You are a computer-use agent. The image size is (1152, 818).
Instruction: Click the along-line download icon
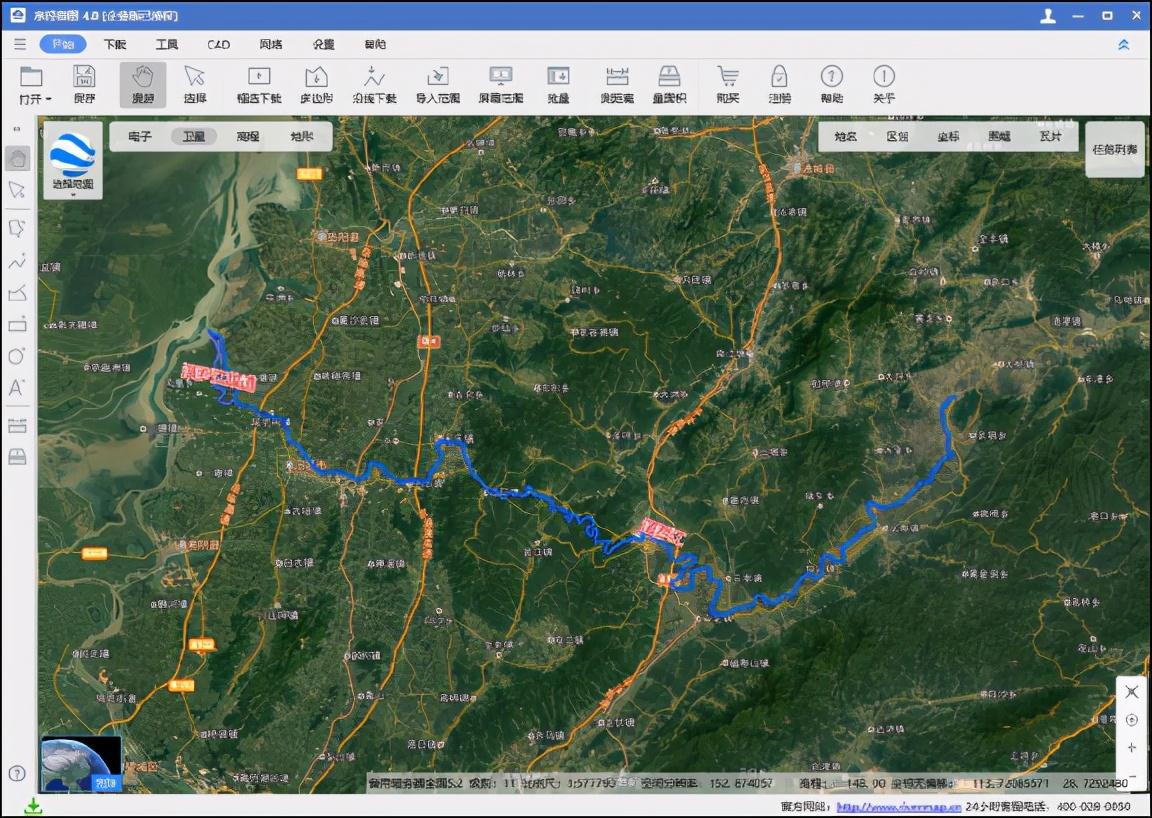tap(374, 76)
